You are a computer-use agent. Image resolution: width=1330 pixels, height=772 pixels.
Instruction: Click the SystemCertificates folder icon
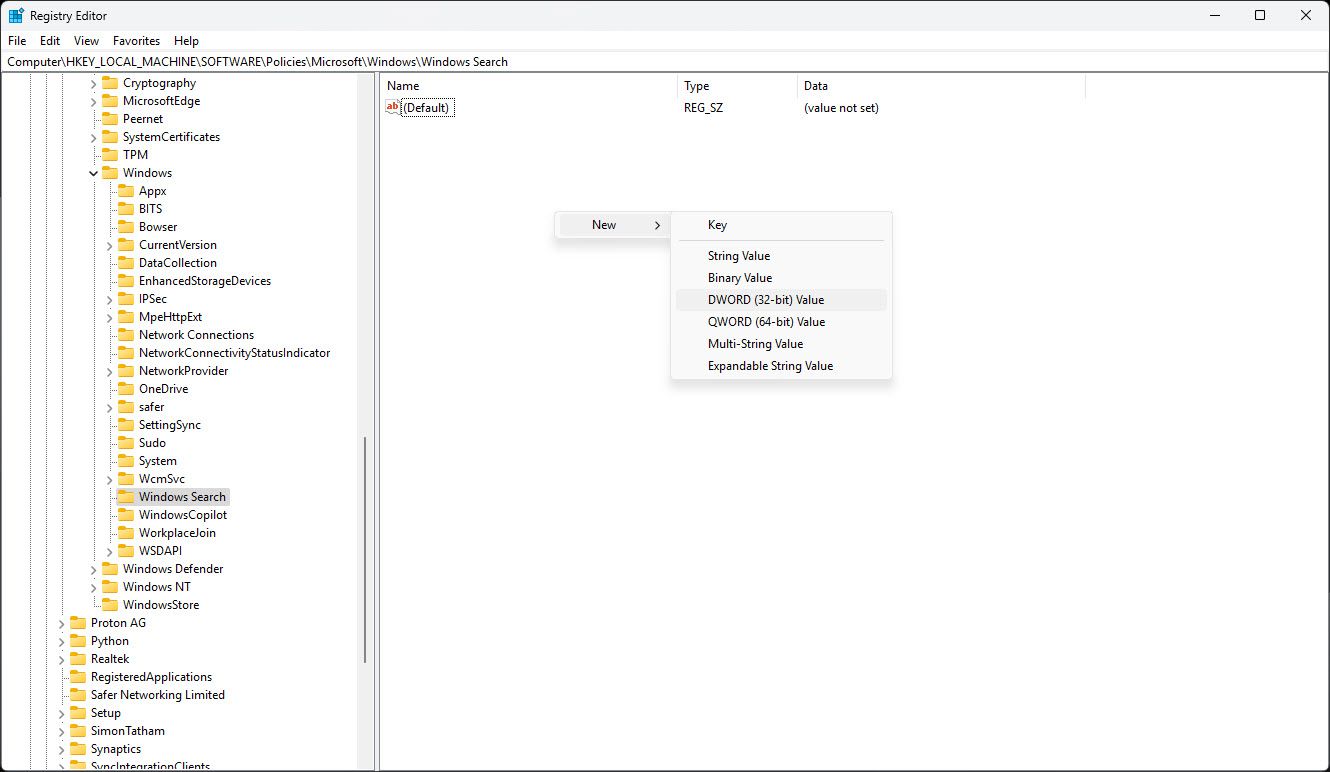point(110,137)
